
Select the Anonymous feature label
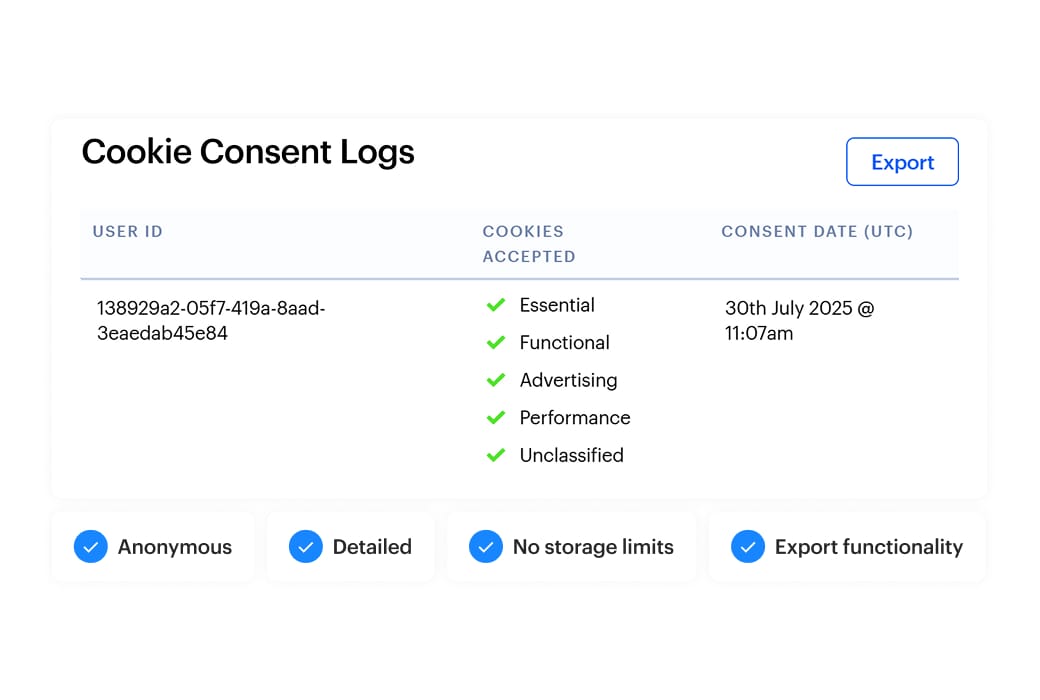tap(175, 547)
